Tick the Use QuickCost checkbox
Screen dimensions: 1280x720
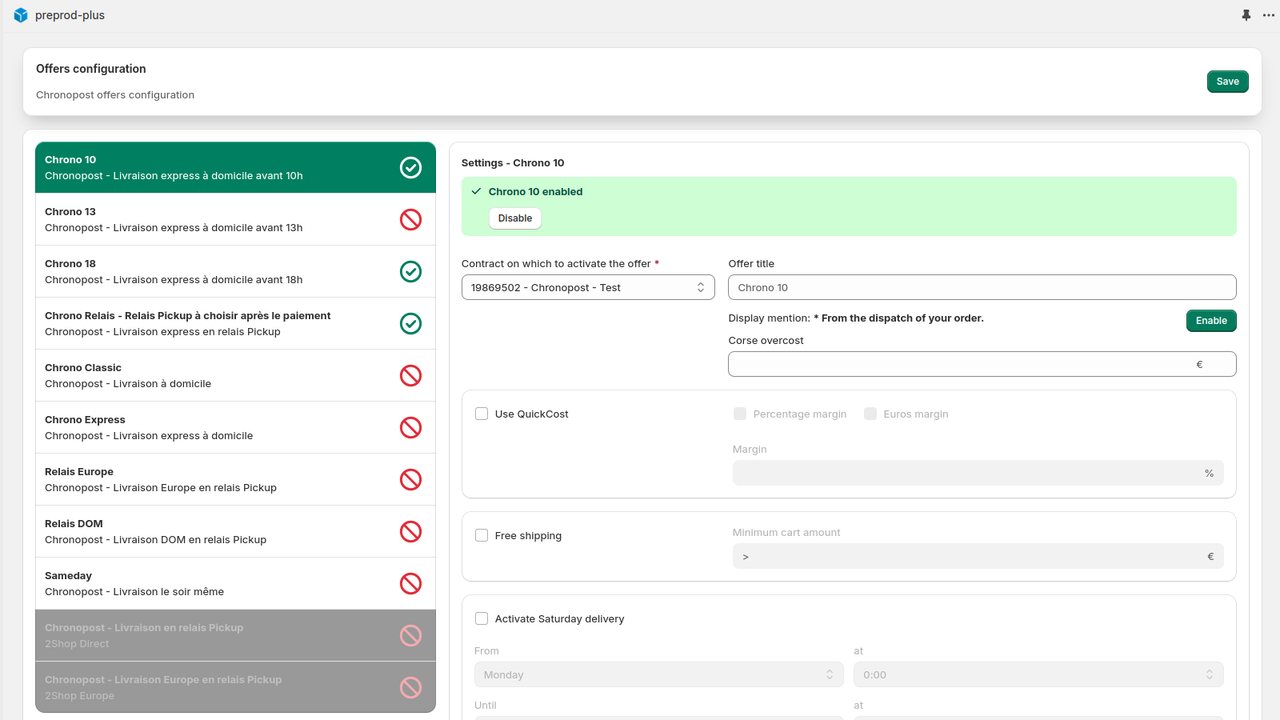coord(482,414)
